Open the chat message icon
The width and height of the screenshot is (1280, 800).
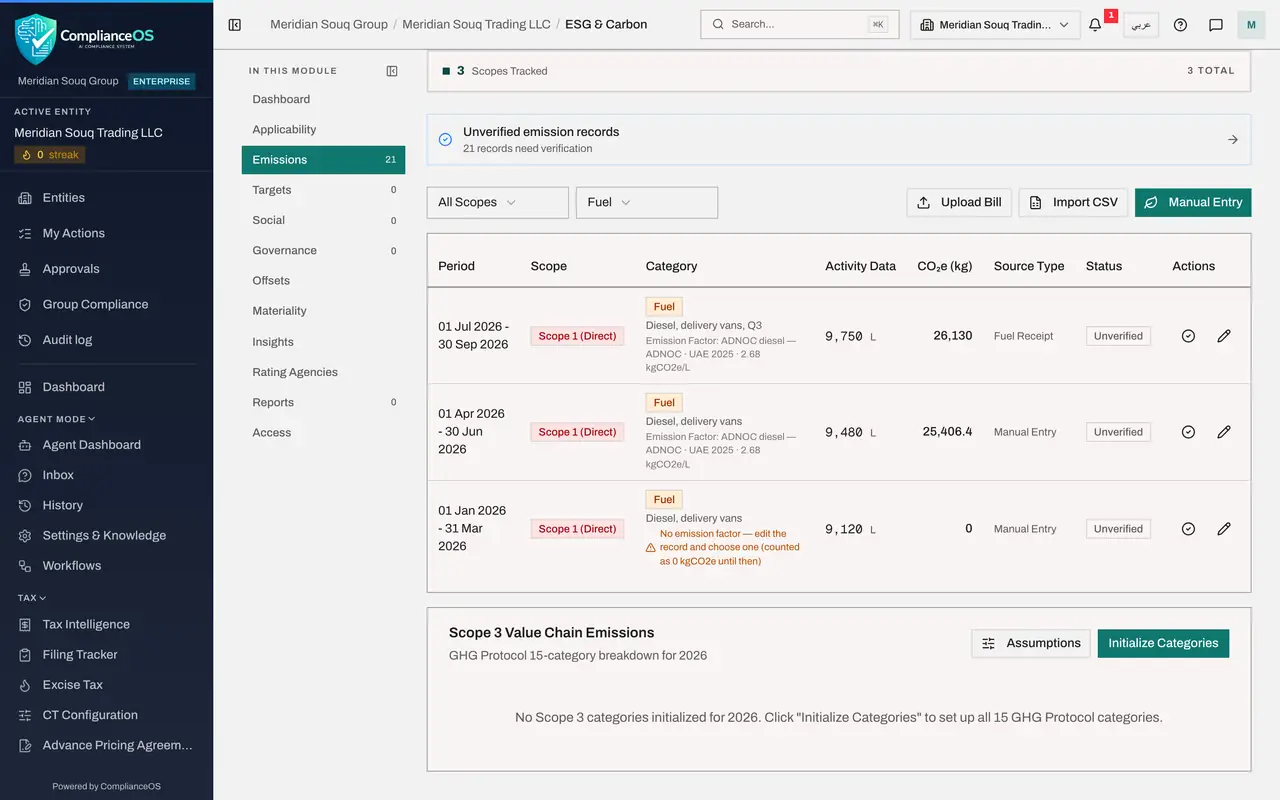coord(1216,25)
